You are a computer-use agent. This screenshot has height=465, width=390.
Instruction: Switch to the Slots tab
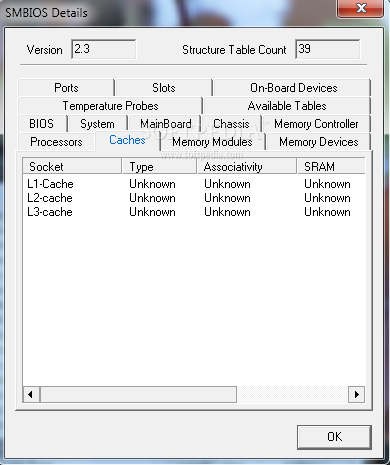point(164,88)
